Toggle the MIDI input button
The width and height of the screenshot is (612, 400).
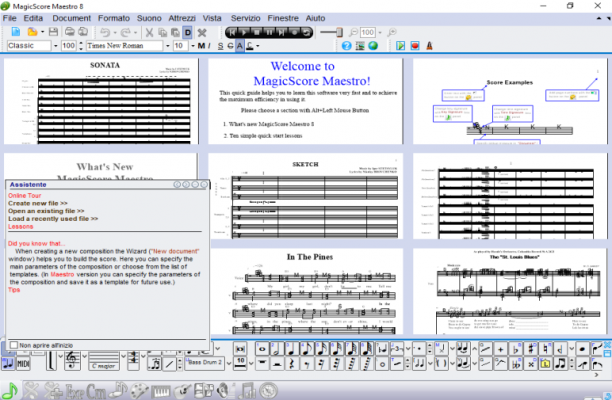[x=23, y=364]
